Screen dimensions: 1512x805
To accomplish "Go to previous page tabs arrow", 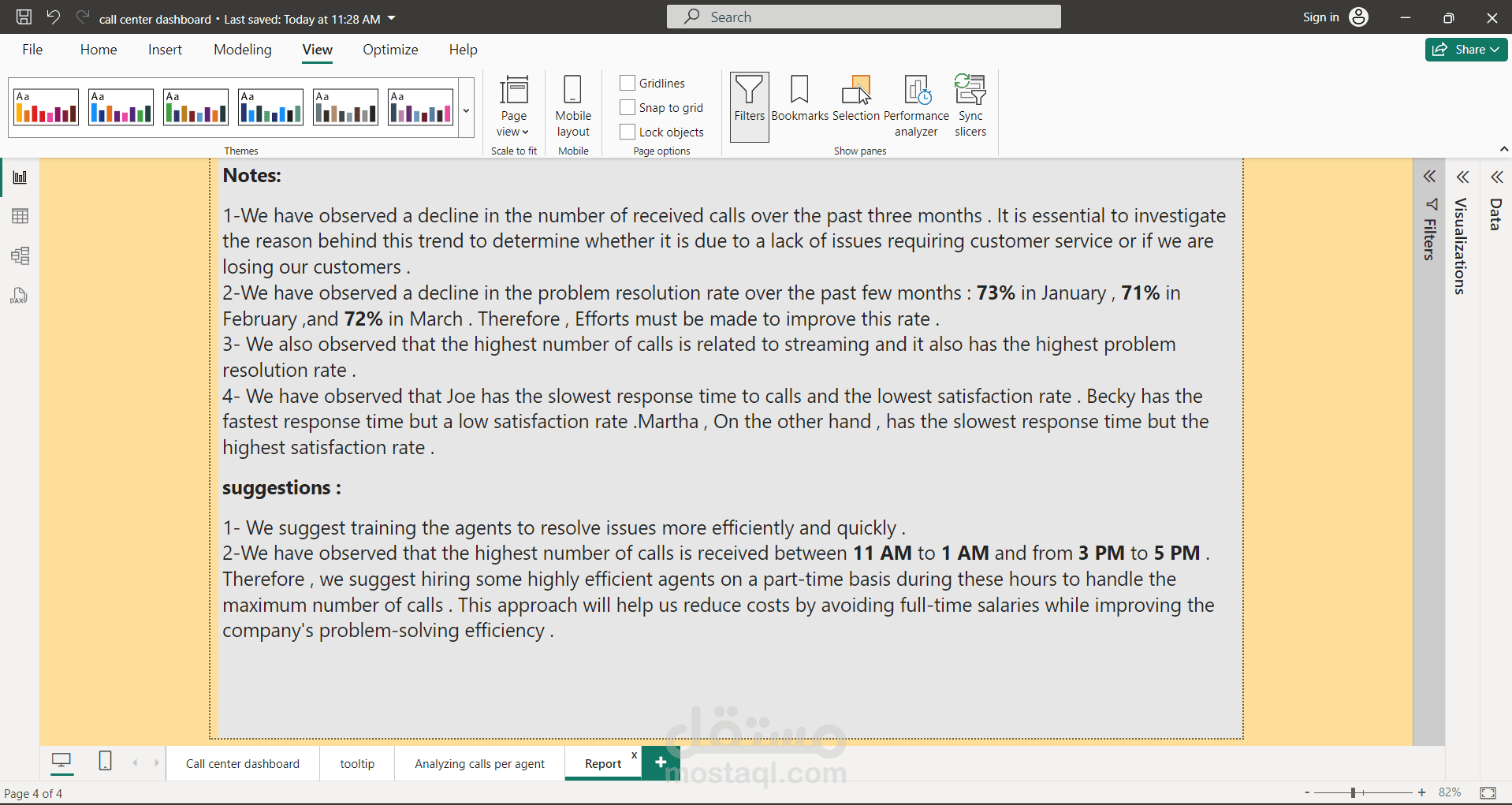I will click(136, 762).
